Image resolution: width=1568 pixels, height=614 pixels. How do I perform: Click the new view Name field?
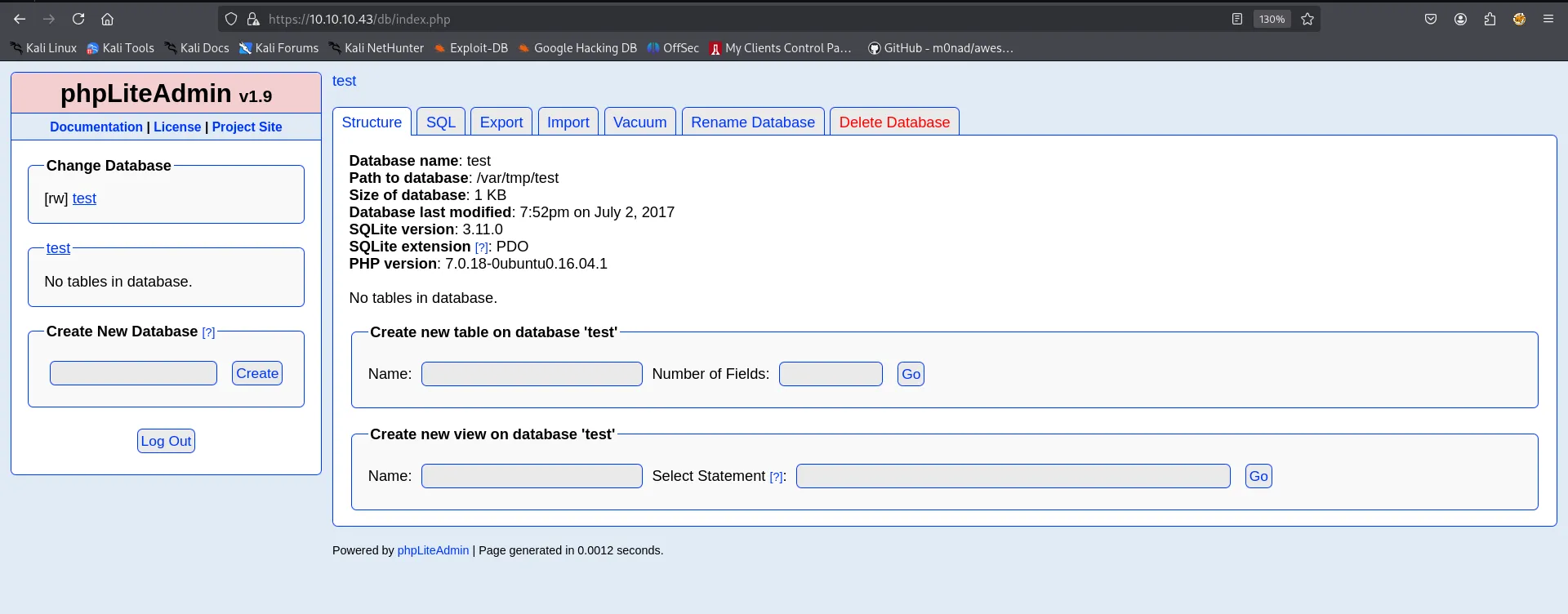[532, 476]
